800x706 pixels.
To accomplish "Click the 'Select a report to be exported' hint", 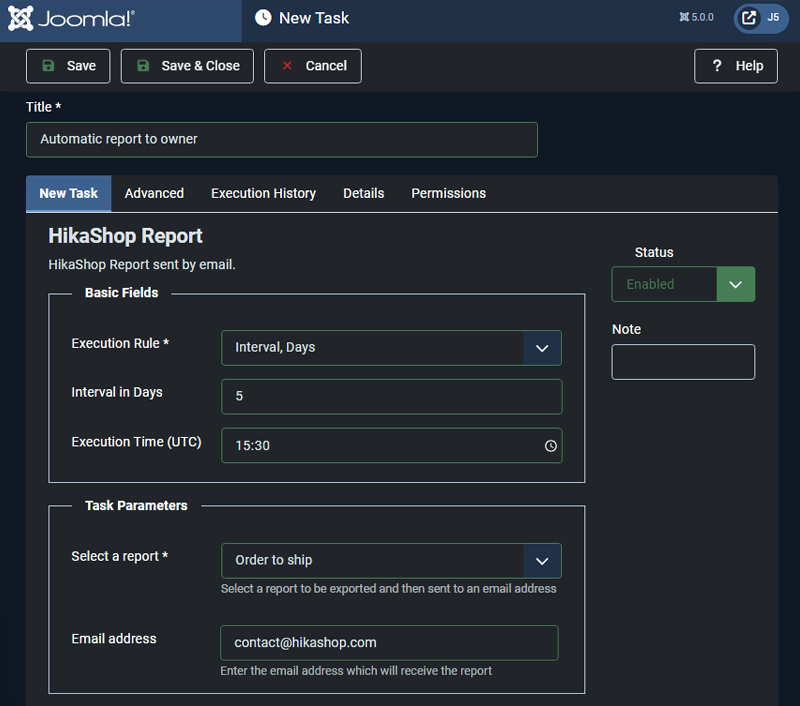I will click(388, 589).
